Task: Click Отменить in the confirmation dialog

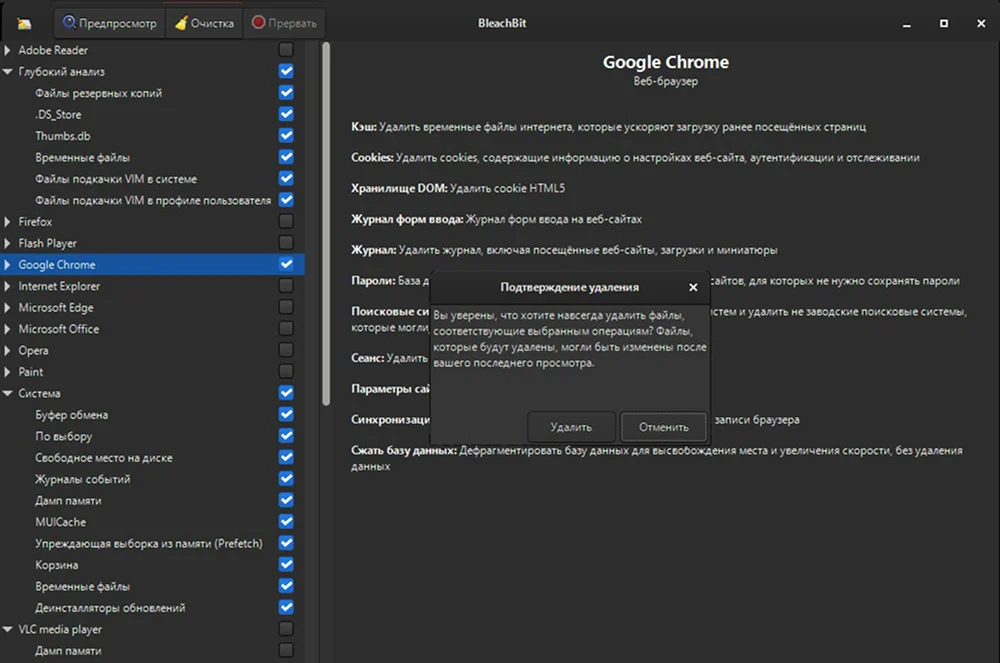Action: (x=664, y=427)
